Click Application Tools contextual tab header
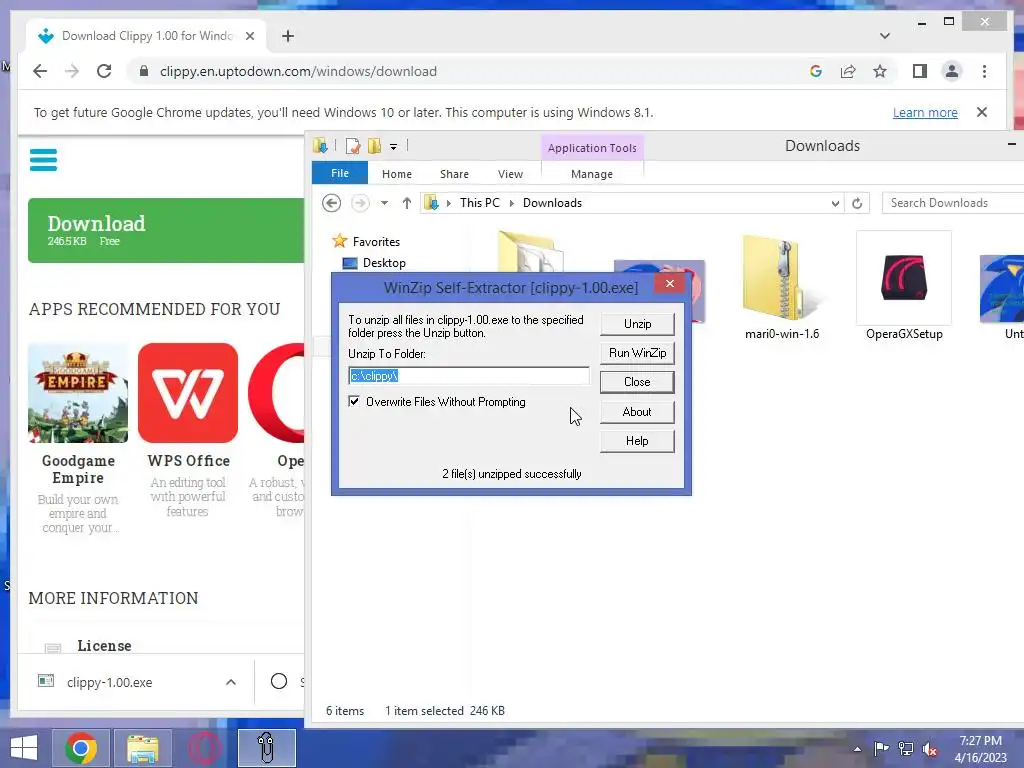1024x768 pixels. 592,148
